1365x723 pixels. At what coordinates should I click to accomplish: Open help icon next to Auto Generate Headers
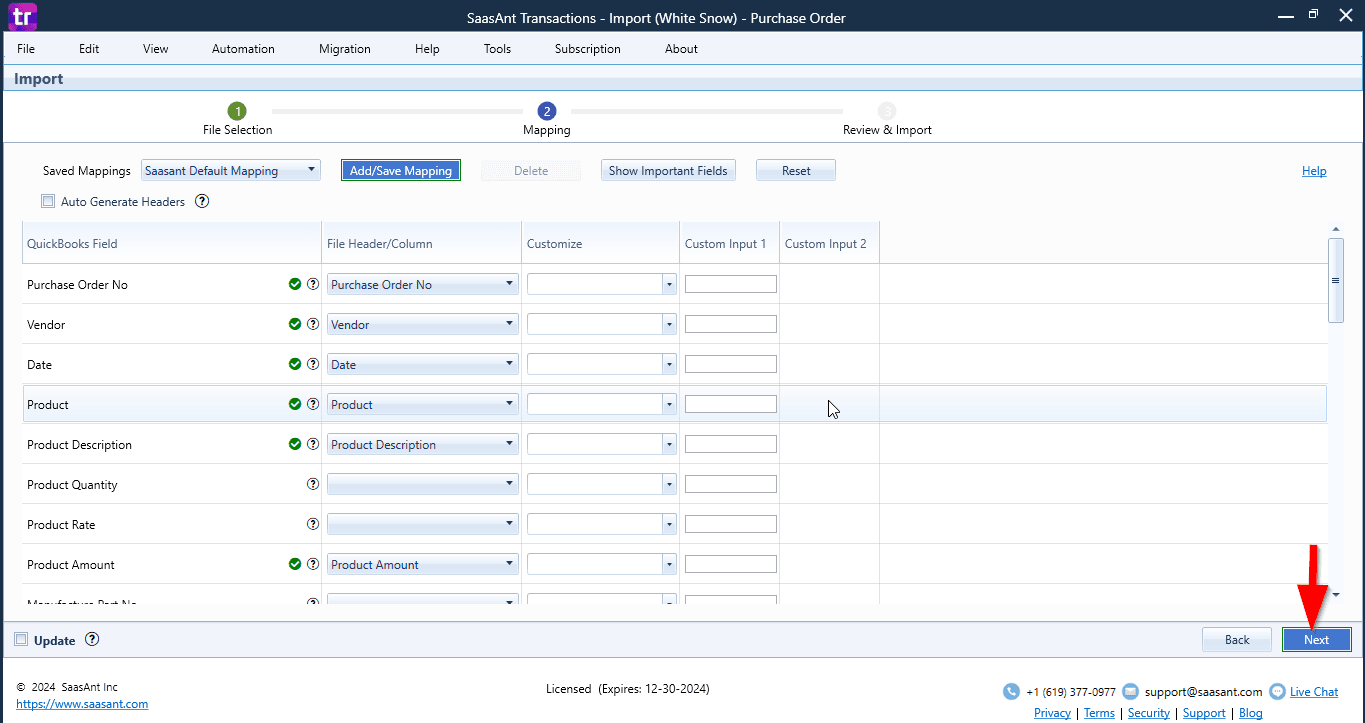[x=202, y=201]
